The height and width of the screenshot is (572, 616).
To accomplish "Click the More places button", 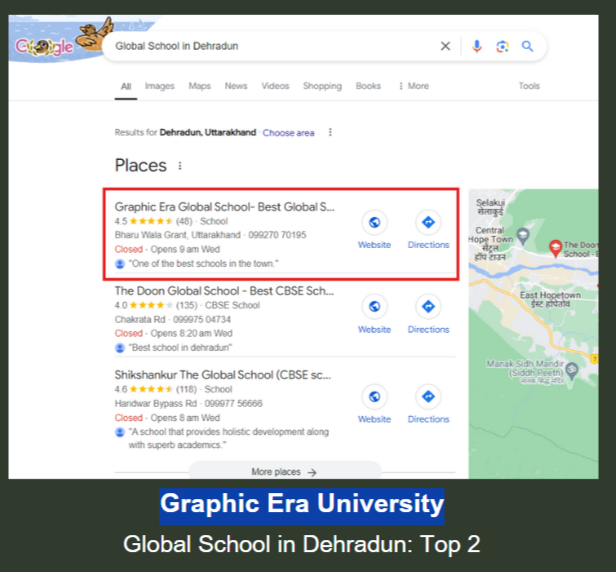I will click(x=285, y=472).
